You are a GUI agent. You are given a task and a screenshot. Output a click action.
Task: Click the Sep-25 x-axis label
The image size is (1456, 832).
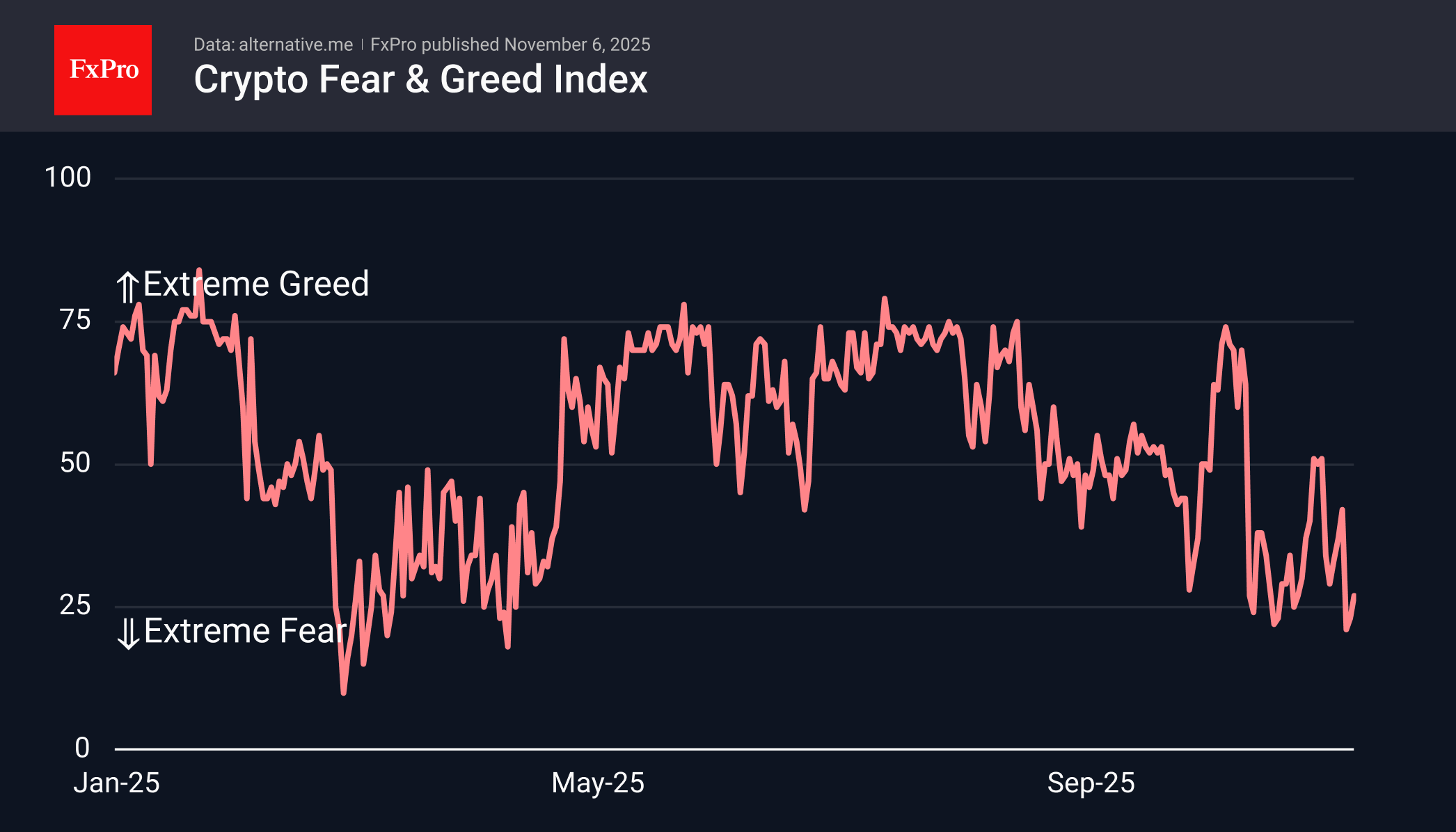pos(1091,783)
